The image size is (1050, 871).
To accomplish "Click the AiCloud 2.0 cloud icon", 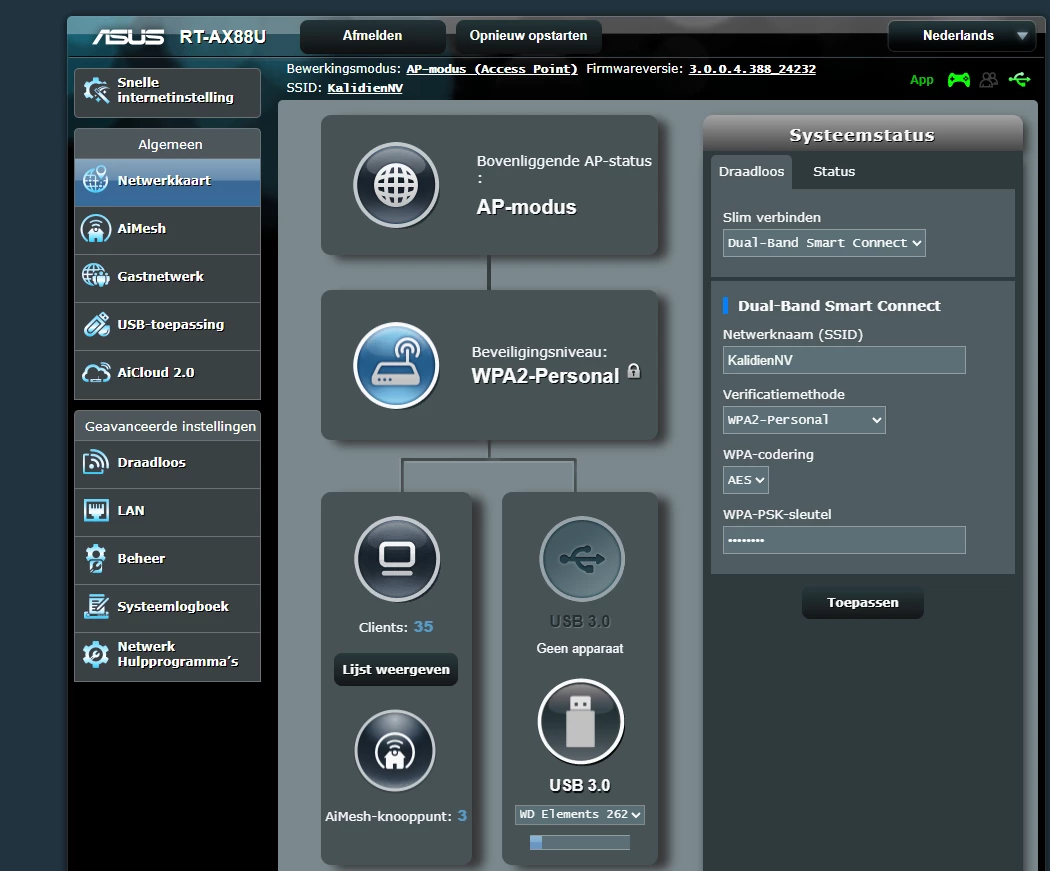I will [x=96, y=373].
